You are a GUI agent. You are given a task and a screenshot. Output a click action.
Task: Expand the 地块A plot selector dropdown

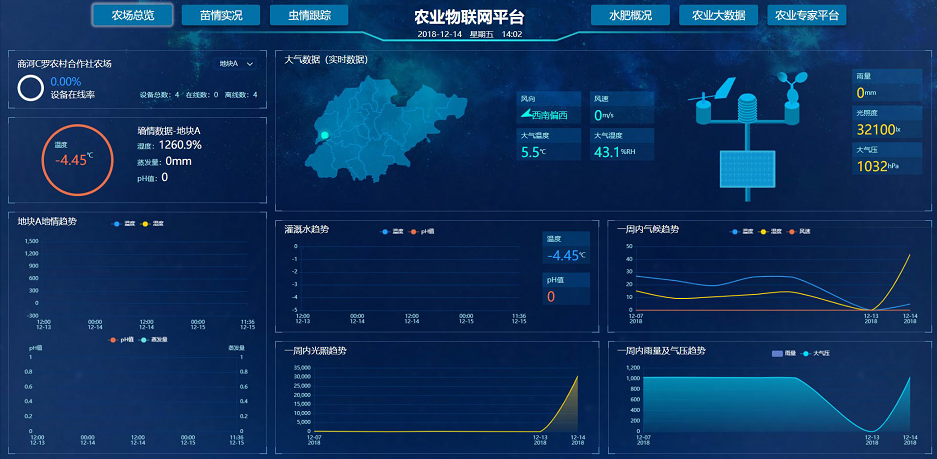point(236,63)
